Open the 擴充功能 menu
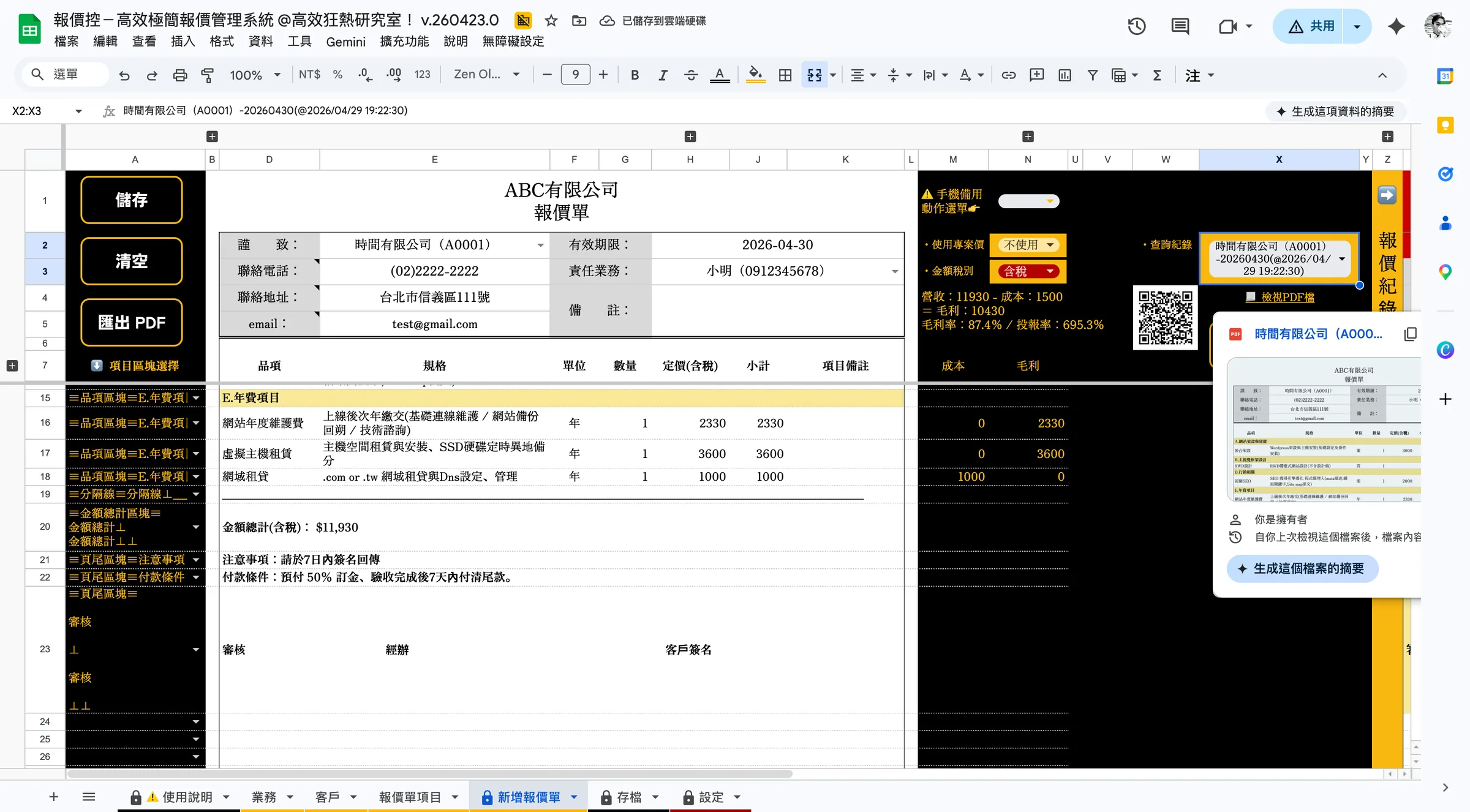The image size is (1470, 812). click(x=404, y=42)
